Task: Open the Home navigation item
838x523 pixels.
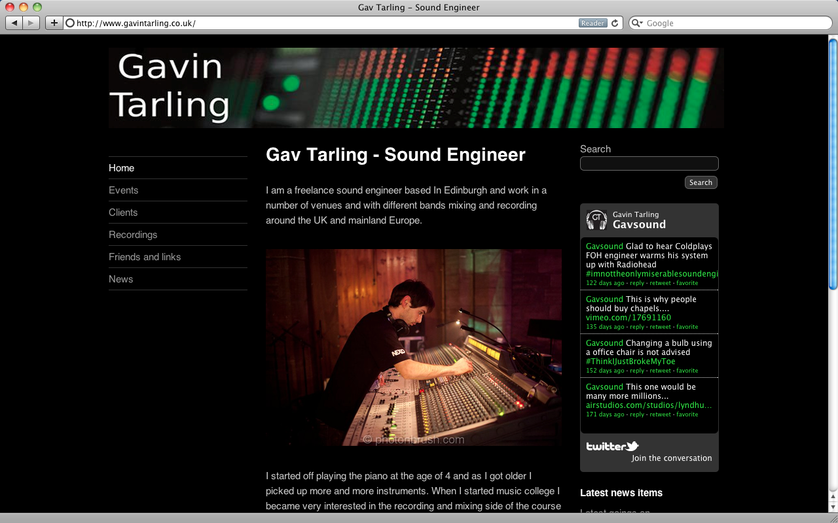Action: tap(121, 168)
